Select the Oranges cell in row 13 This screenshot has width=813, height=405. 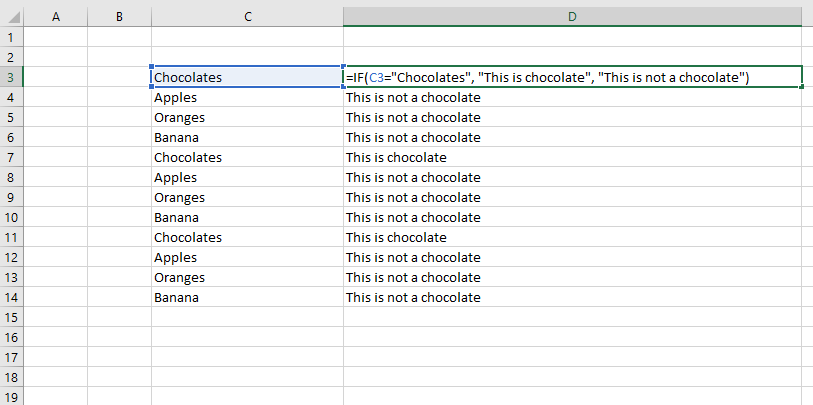point(180,277)
